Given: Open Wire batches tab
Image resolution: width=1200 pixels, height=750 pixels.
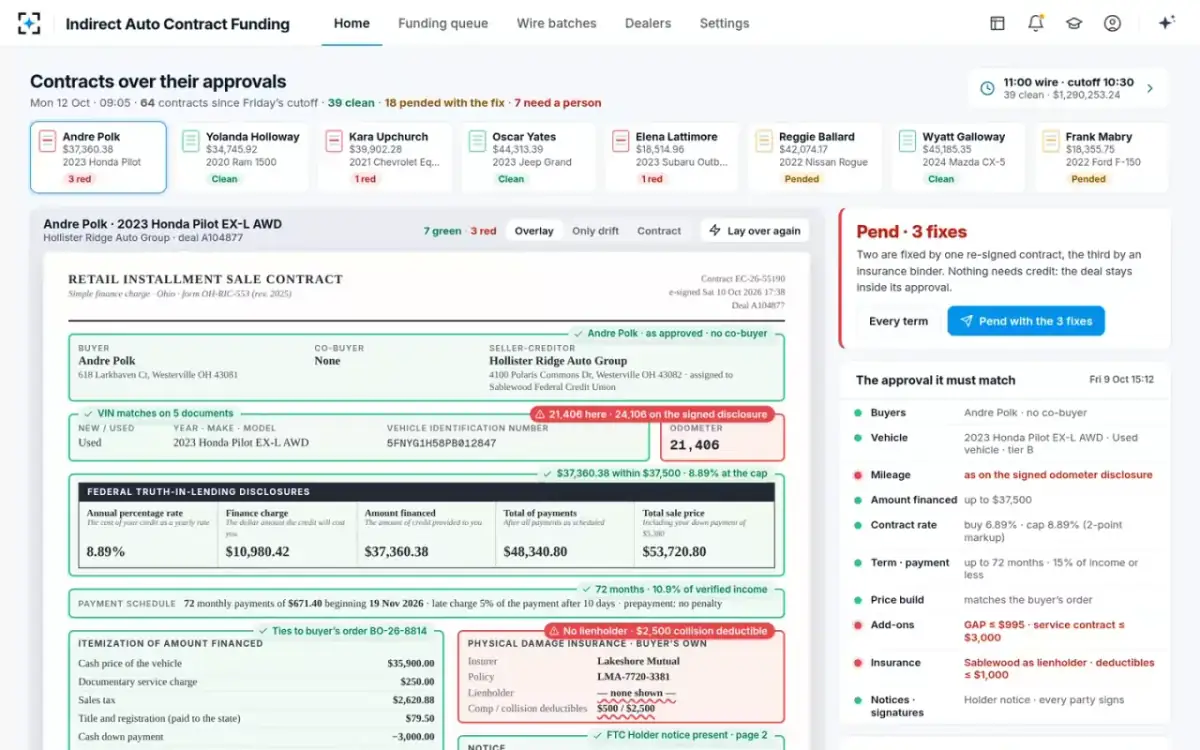Looking at the screenshot, I should click(557, 23).
